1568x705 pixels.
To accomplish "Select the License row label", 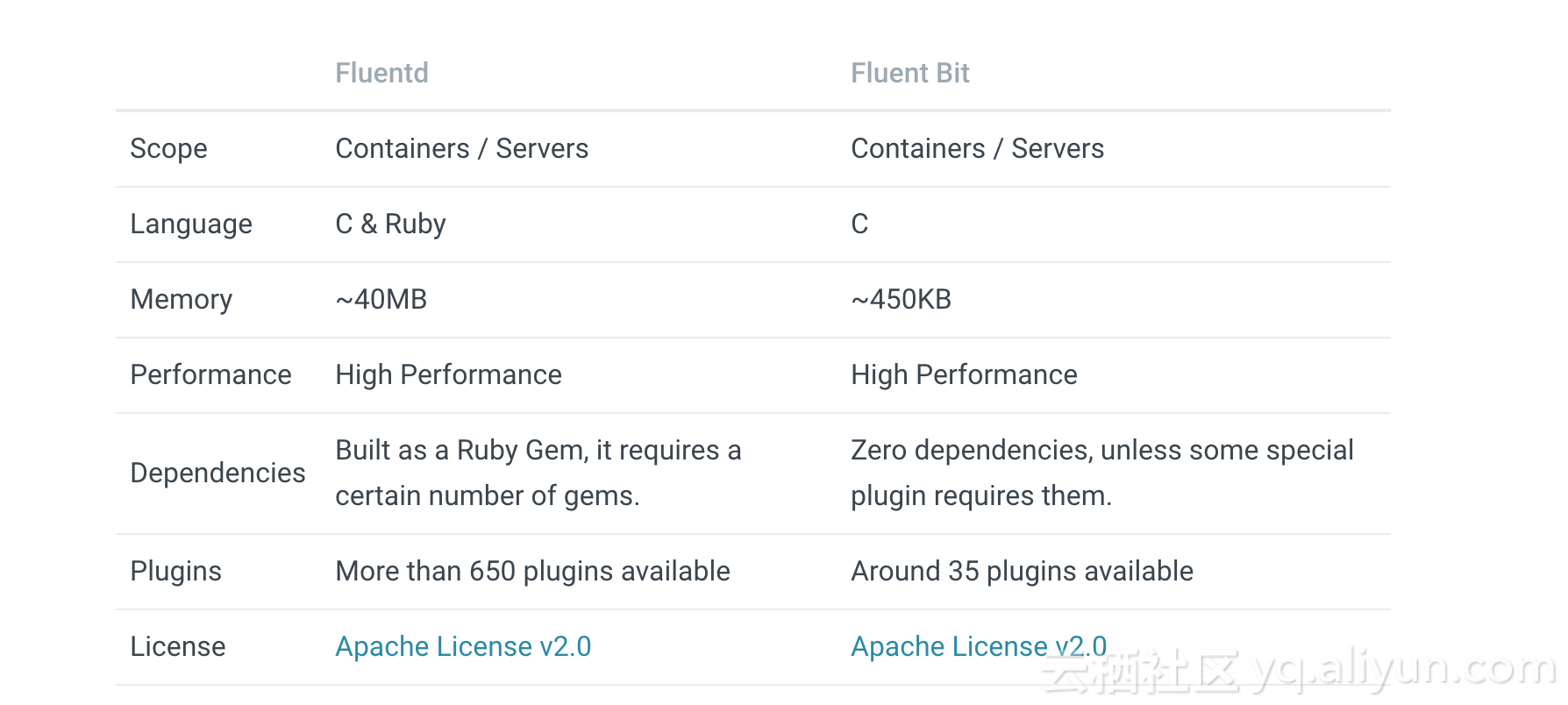I will tap(177, 646).
